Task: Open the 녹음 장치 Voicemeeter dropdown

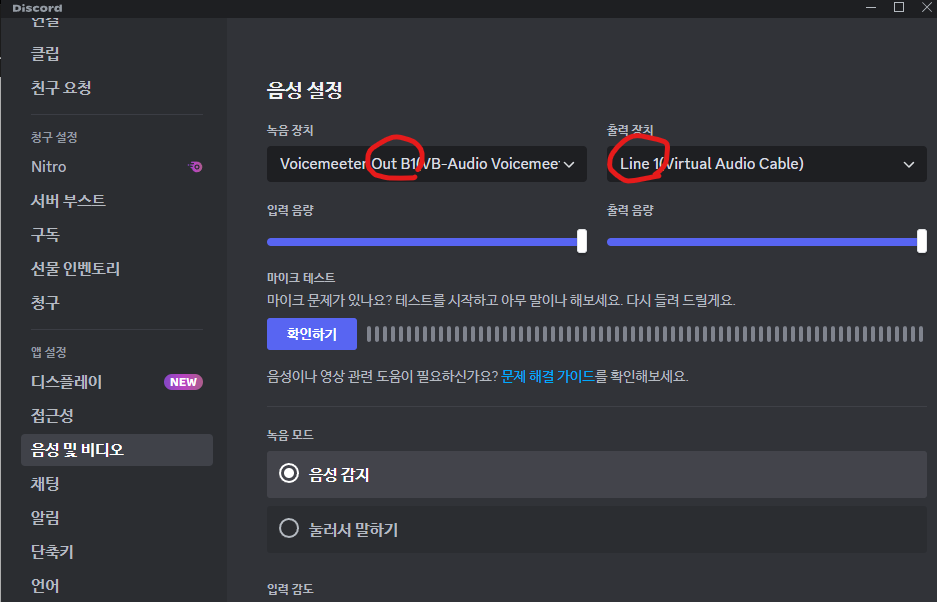Action: coord(427,164)
